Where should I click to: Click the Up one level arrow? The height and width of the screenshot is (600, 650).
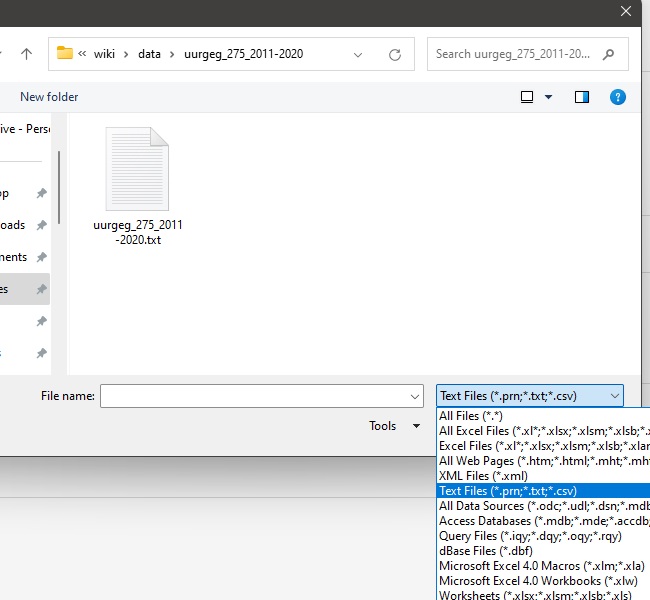26,54
